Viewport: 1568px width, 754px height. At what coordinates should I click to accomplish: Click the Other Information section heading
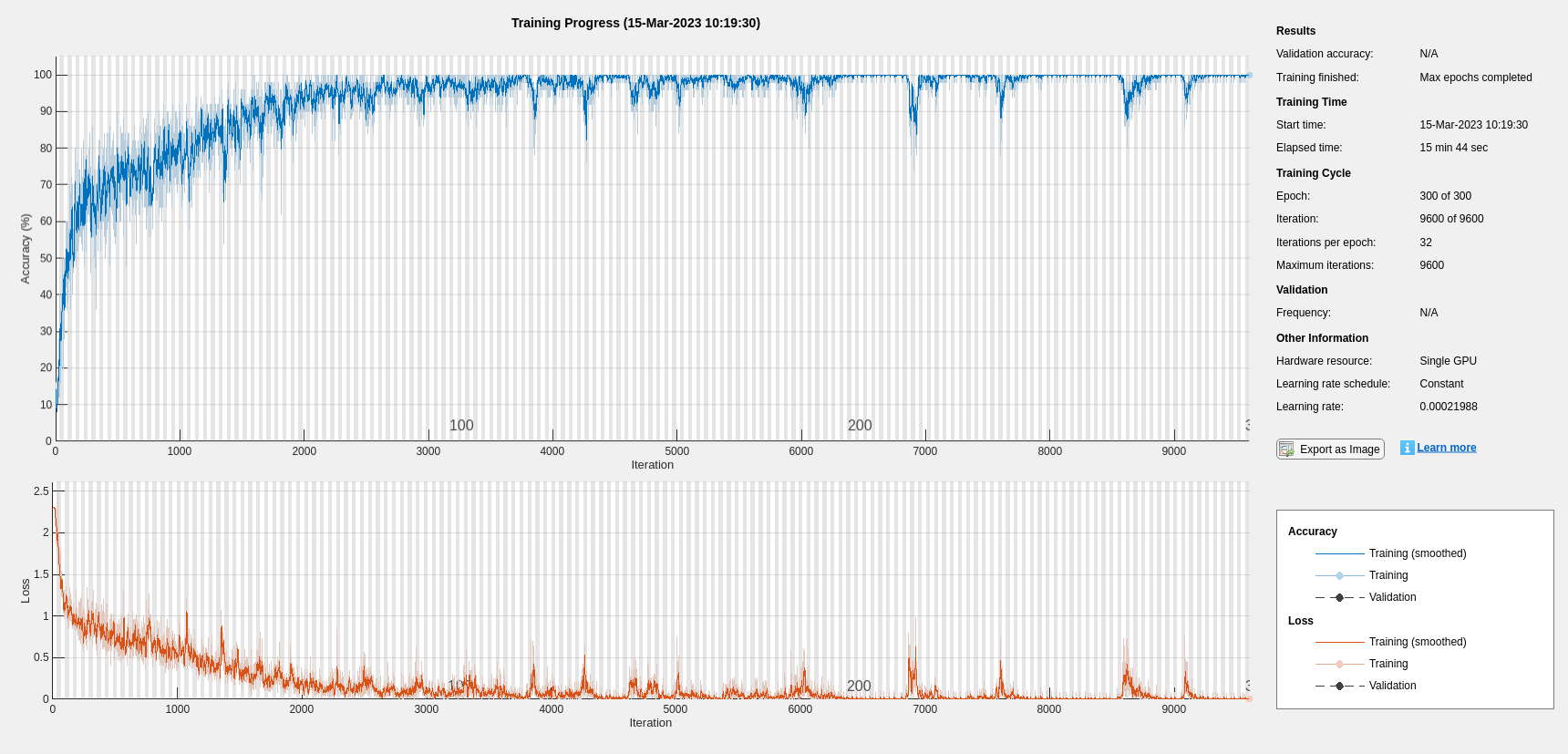pos(1322,338)
